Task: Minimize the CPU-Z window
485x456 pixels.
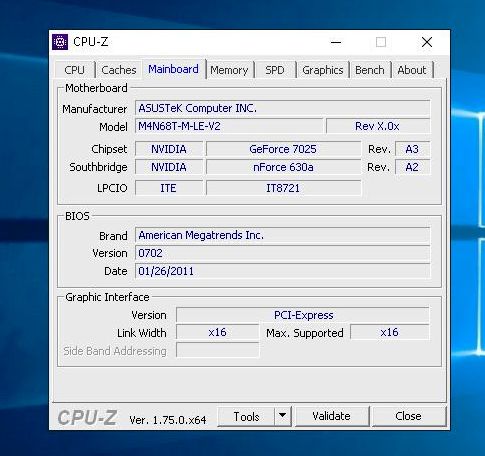Action: click(336, 42)
